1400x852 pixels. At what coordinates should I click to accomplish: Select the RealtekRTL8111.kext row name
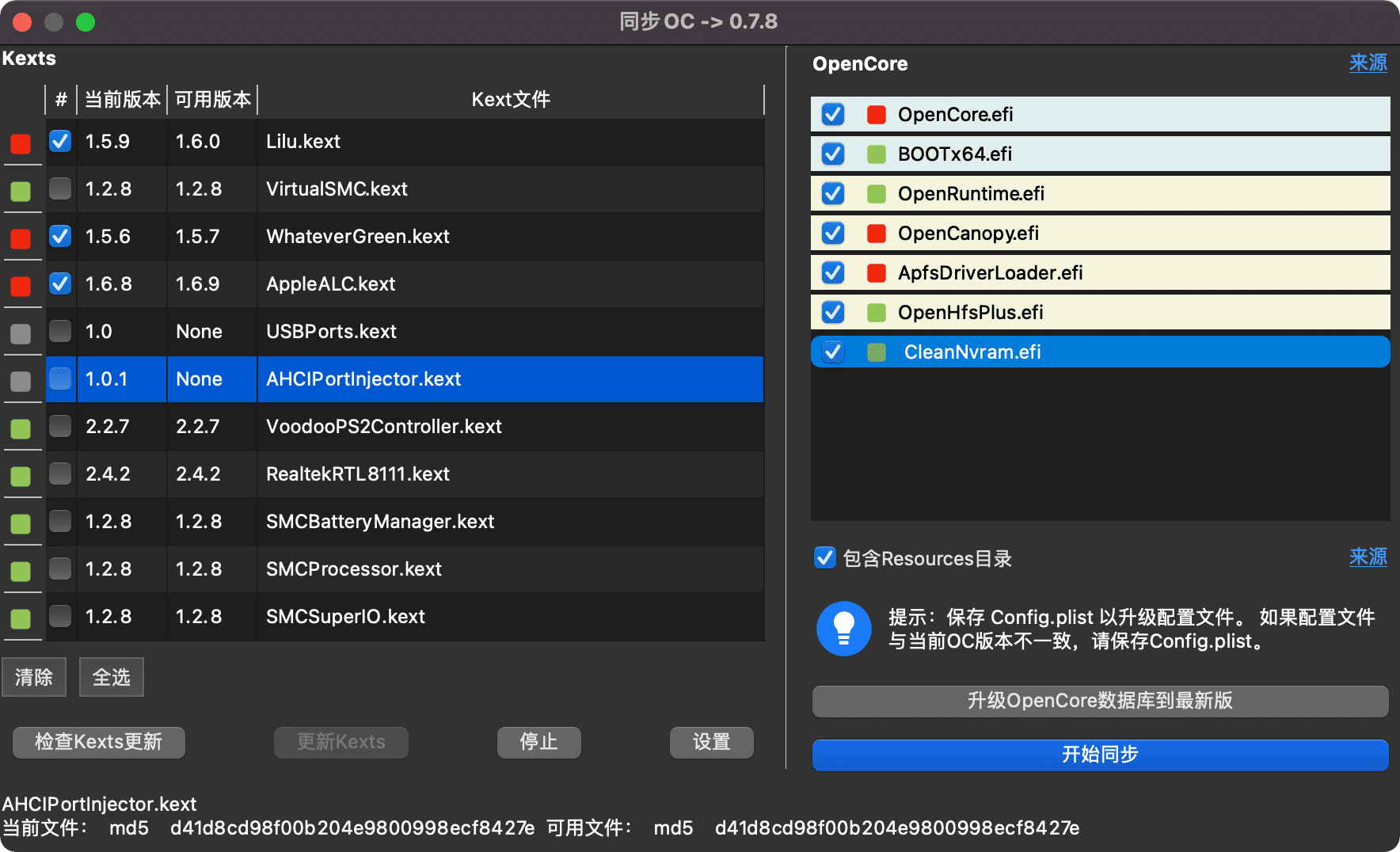[358, 474]
